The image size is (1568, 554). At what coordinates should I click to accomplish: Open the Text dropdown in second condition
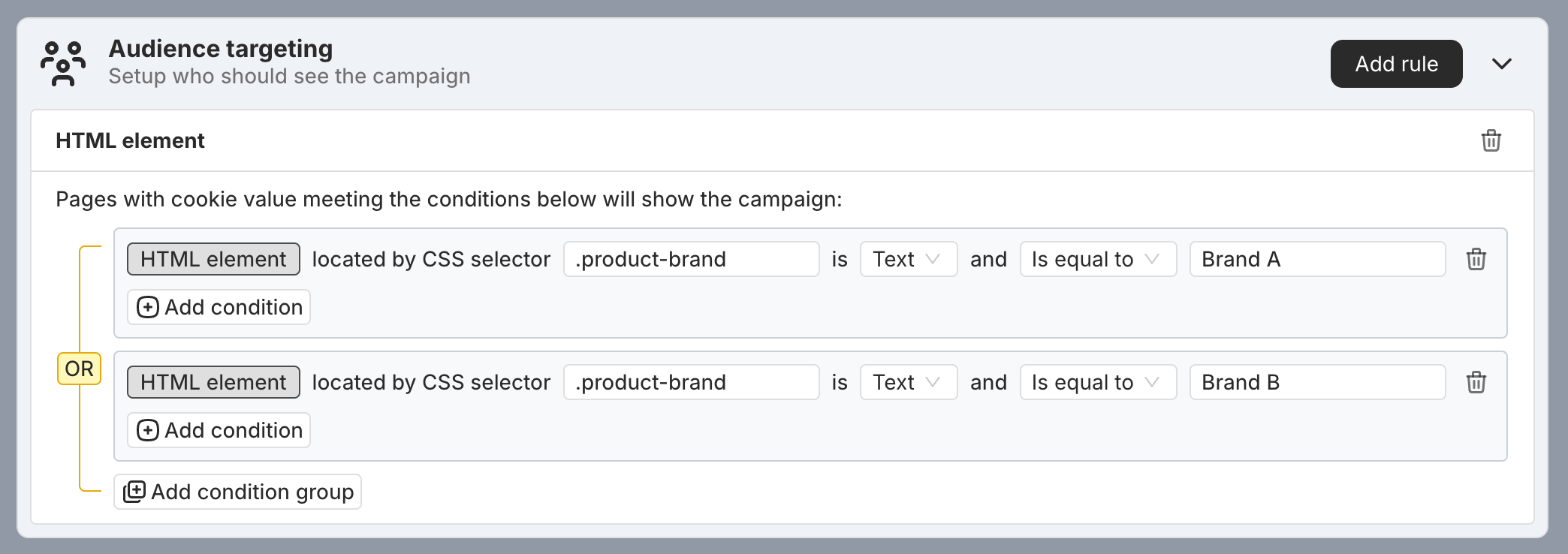pyautogui.click(x=909, y=382)
